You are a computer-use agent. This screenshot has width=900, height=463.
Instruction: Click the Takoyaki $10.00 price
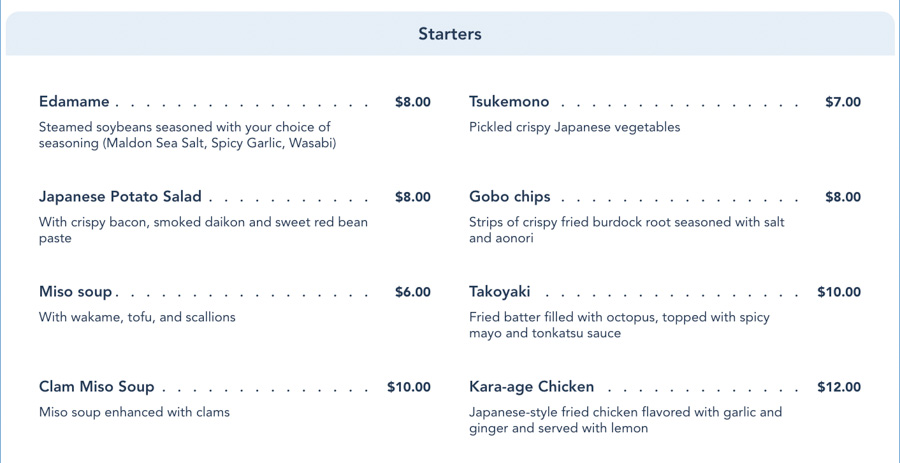(838, 292)
